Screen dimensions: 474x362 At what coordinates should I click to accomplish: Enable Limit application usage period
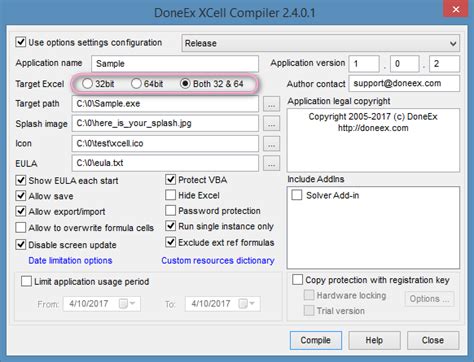coord(26,281)
